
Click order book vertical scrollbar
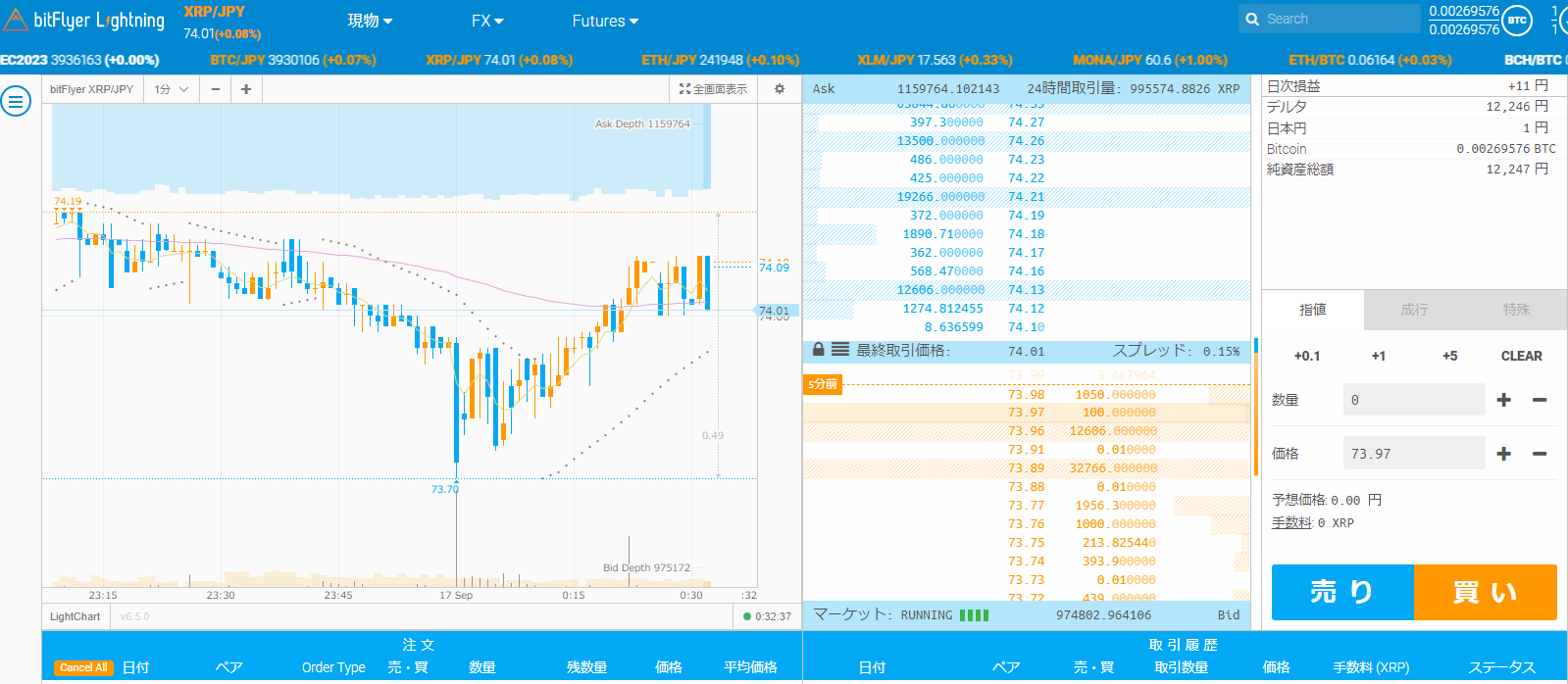[x=1256, y=410]
